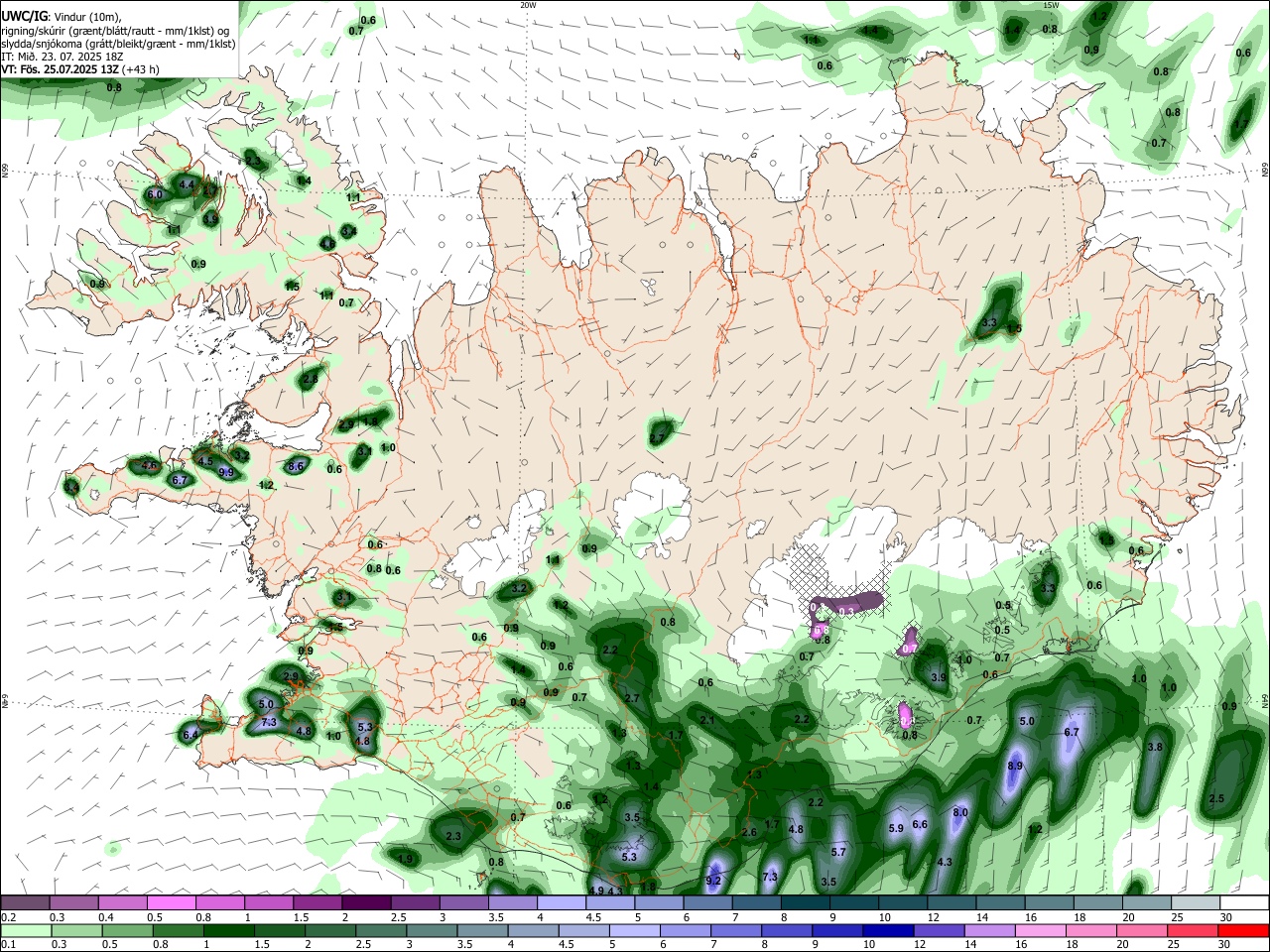1270x952 pixels.
Task: Click the 2.6 value near the south coast
Action: (x=749, y=833)
